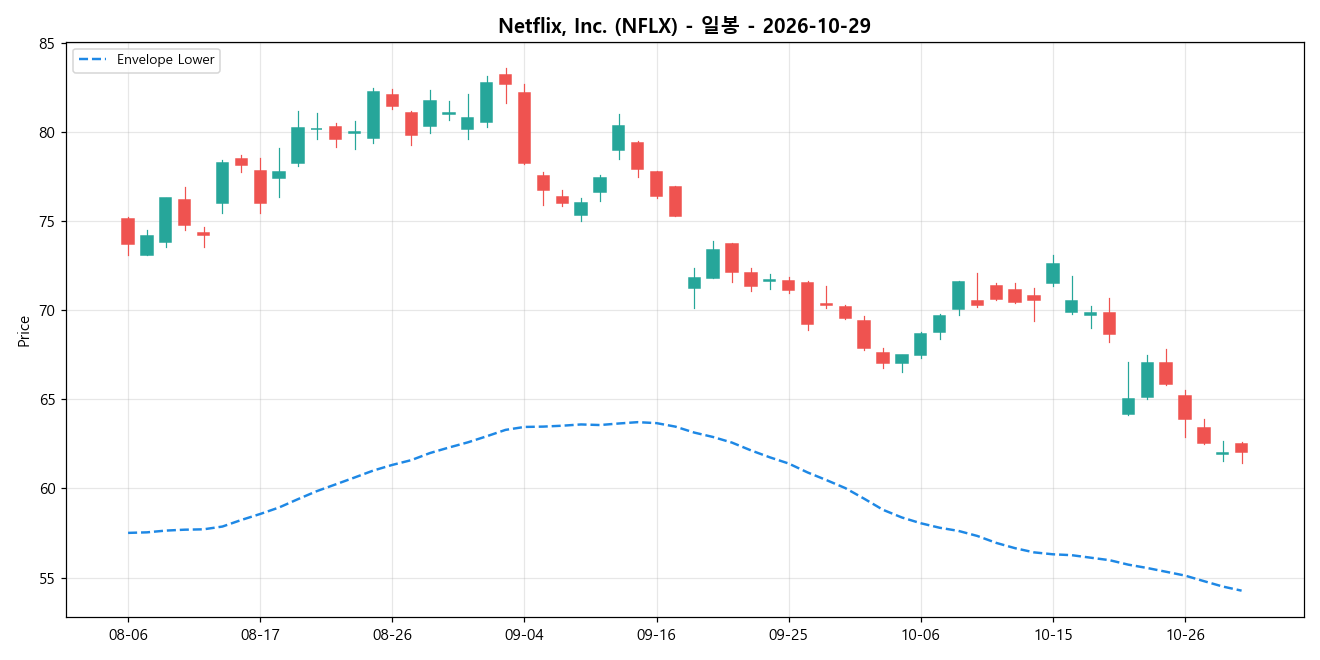This screenshot has width=1320, height=660.
Task: Click the 55 y-axis tick label
Action: pyautogui.click(x=47, y=578)
